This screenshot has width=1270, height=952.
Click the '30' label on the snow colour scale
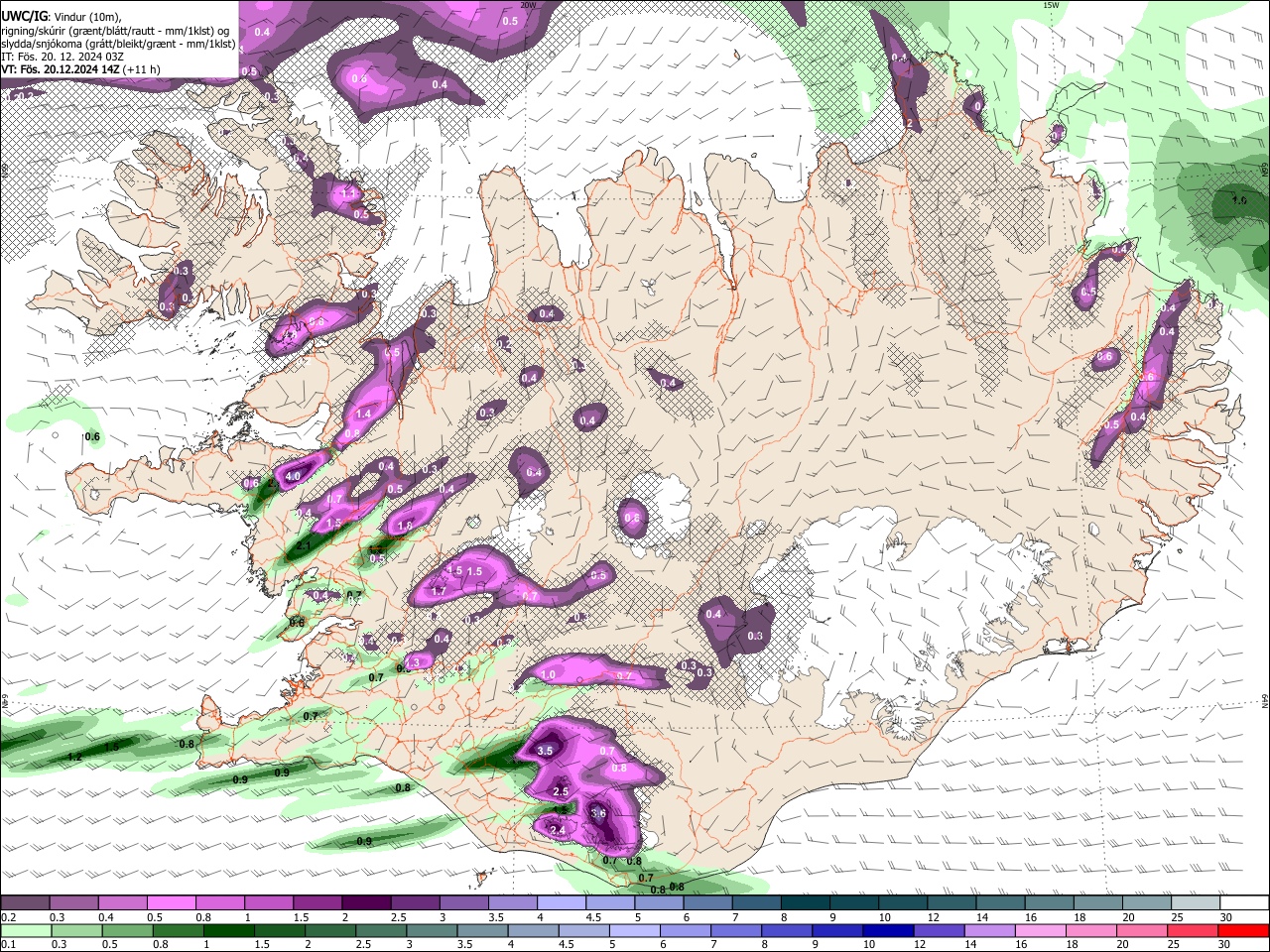[1225, 917]
